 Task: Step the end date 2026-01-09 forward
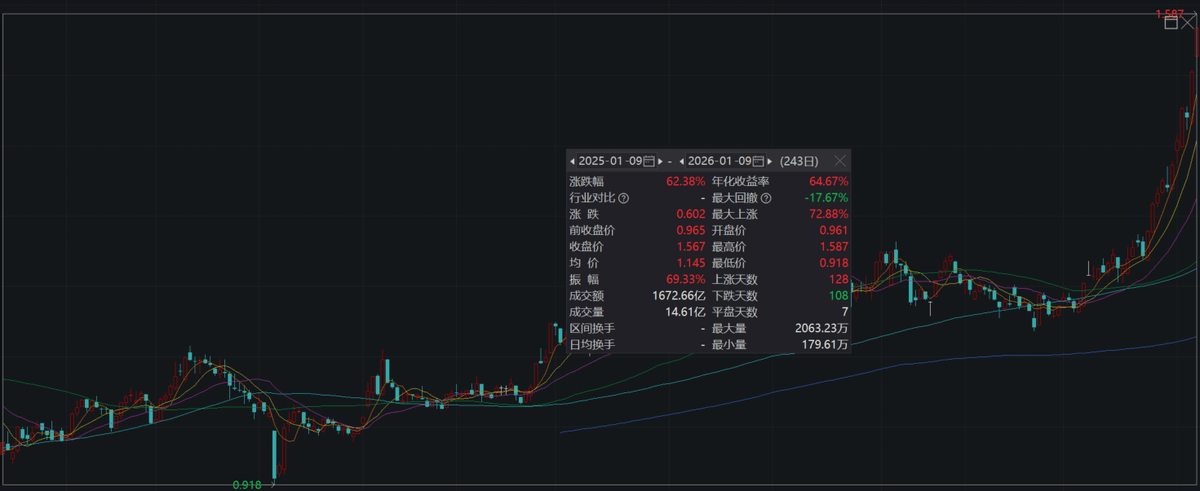(x=770, y=161)
